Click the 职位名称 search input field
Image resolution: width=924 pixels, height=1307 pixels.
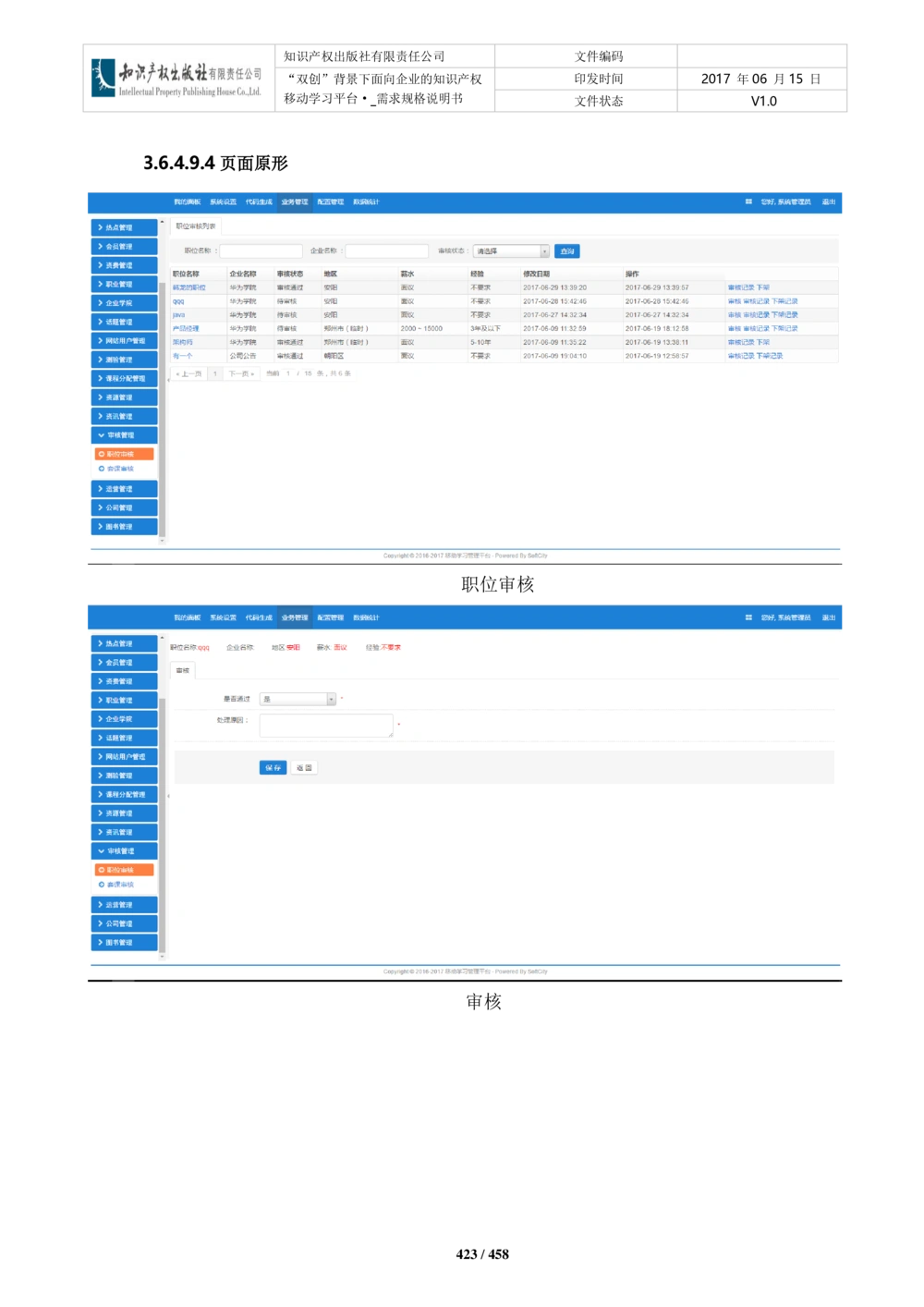(x=261, y=251)
